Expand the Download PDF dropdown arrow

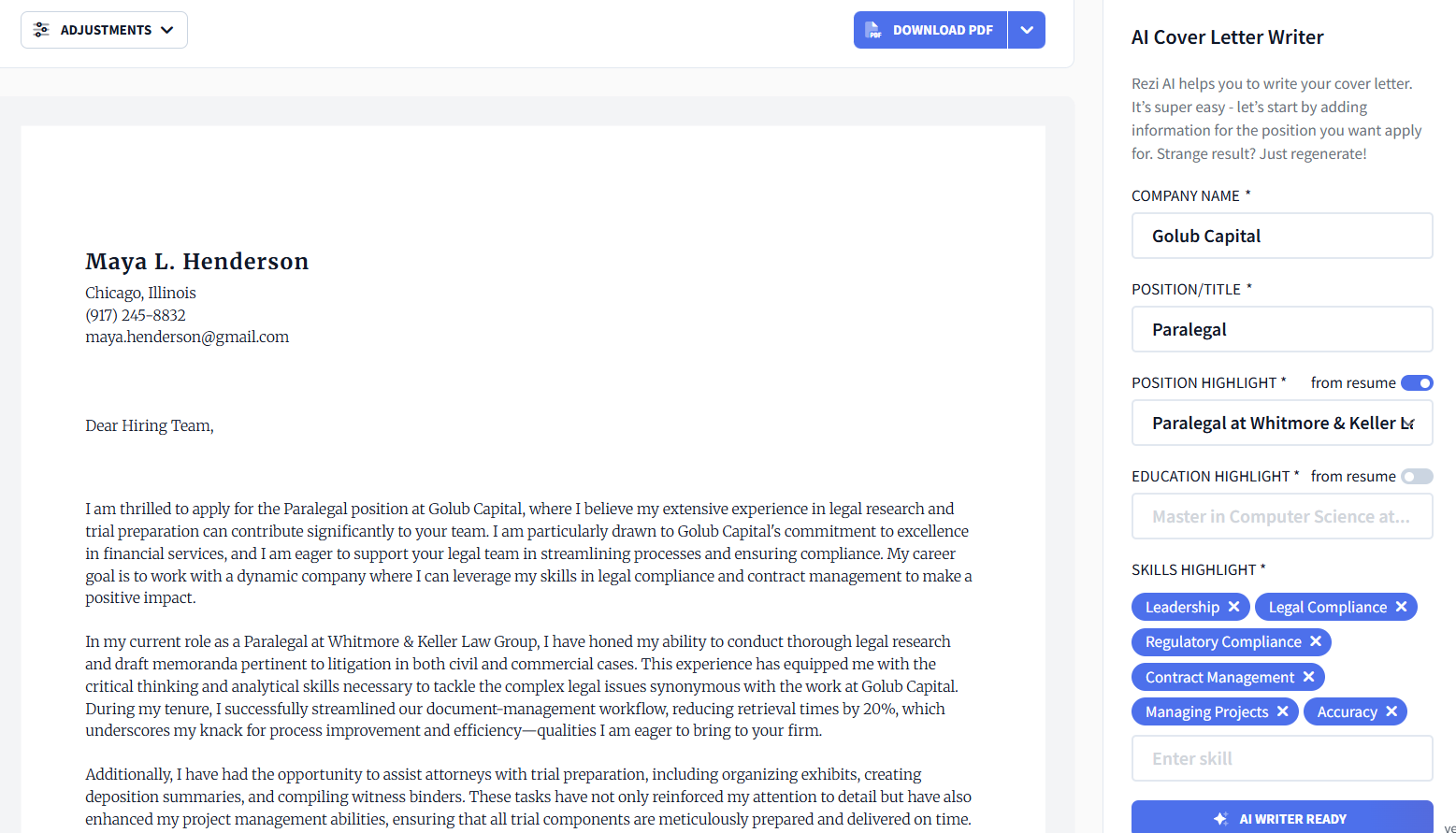[x=1026, y=29]
